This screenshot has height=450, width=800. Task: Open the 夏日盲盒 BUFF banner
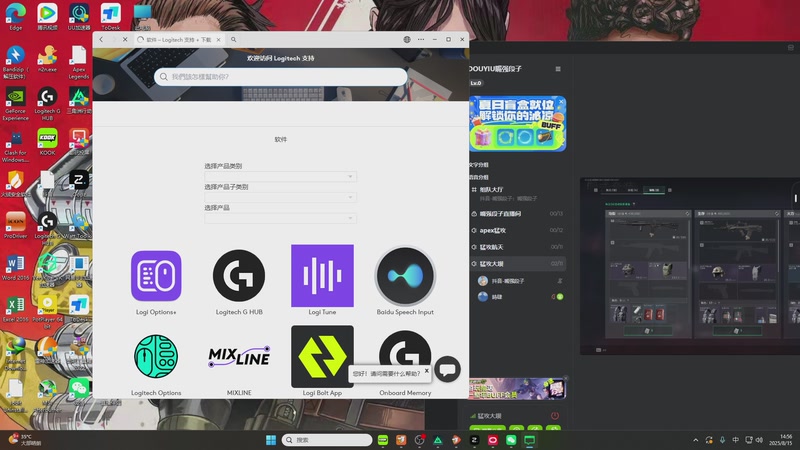pos(517,123)
